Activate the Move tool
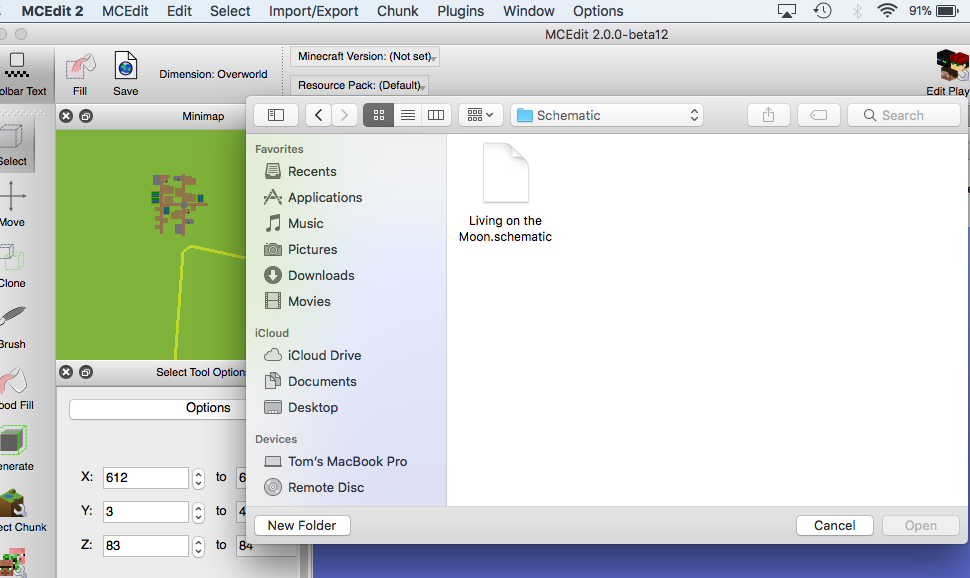This screenshot has height=578, width=970. (x=12, y=205)
